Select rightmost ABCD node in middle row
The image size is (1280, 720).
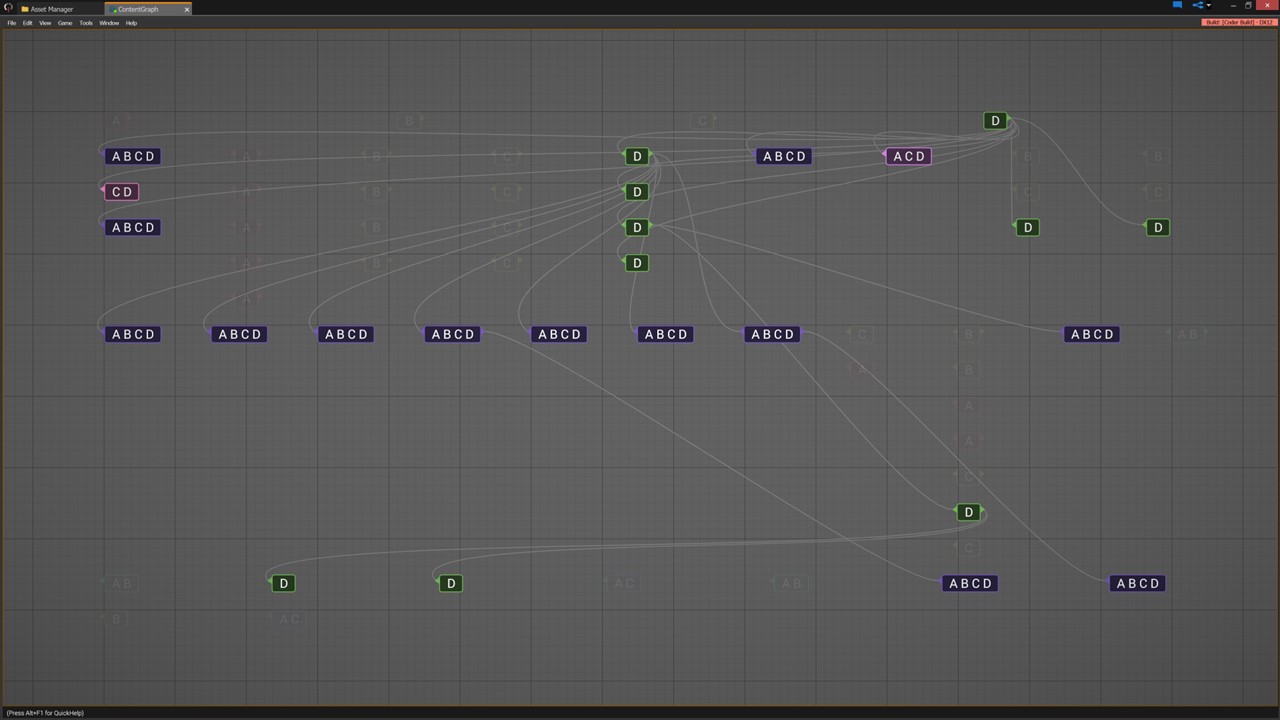(x=1092, y=334)
